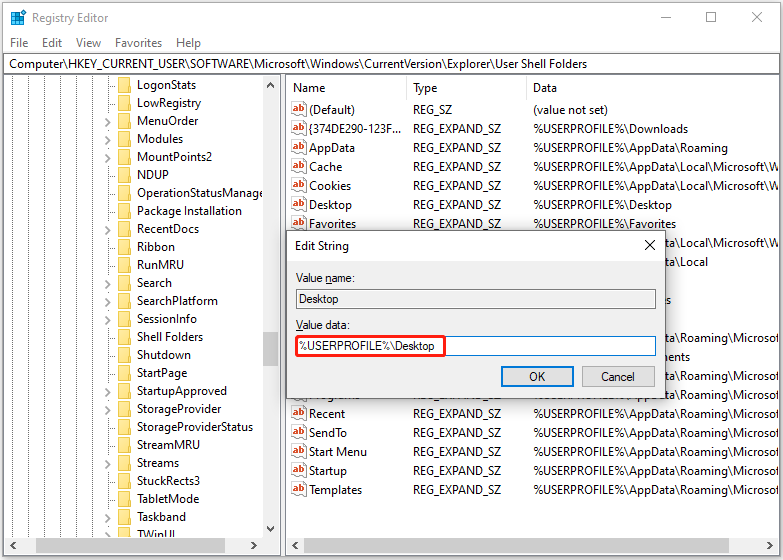Screen dimensions: 783x560
Task: Open the Edit menu
Action: tap(52, 43)
